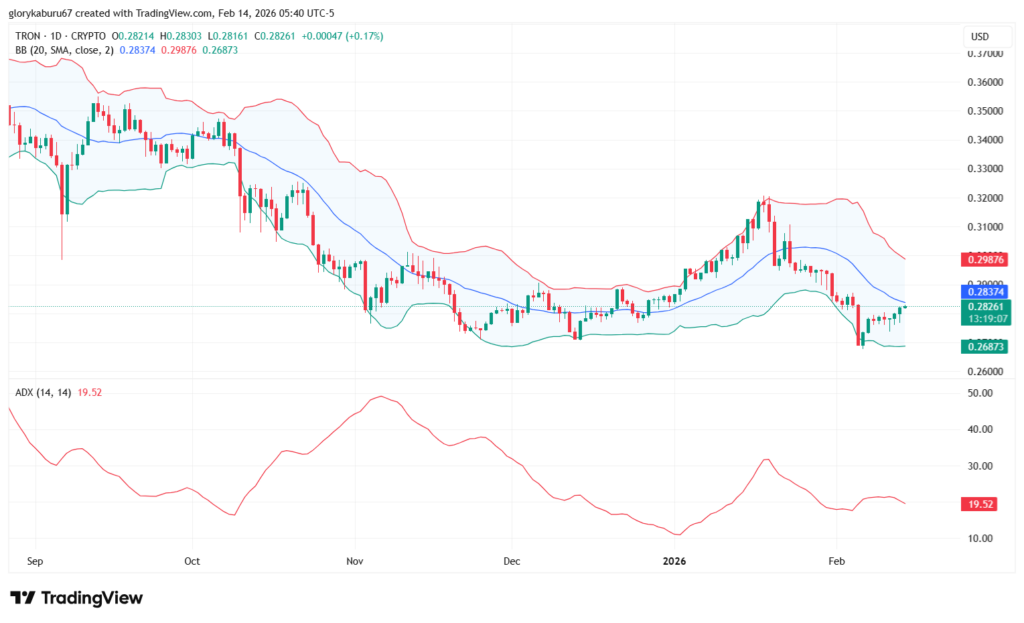
Task: Click the glorykaburu67 attribution link
Action: click(40, 15)
